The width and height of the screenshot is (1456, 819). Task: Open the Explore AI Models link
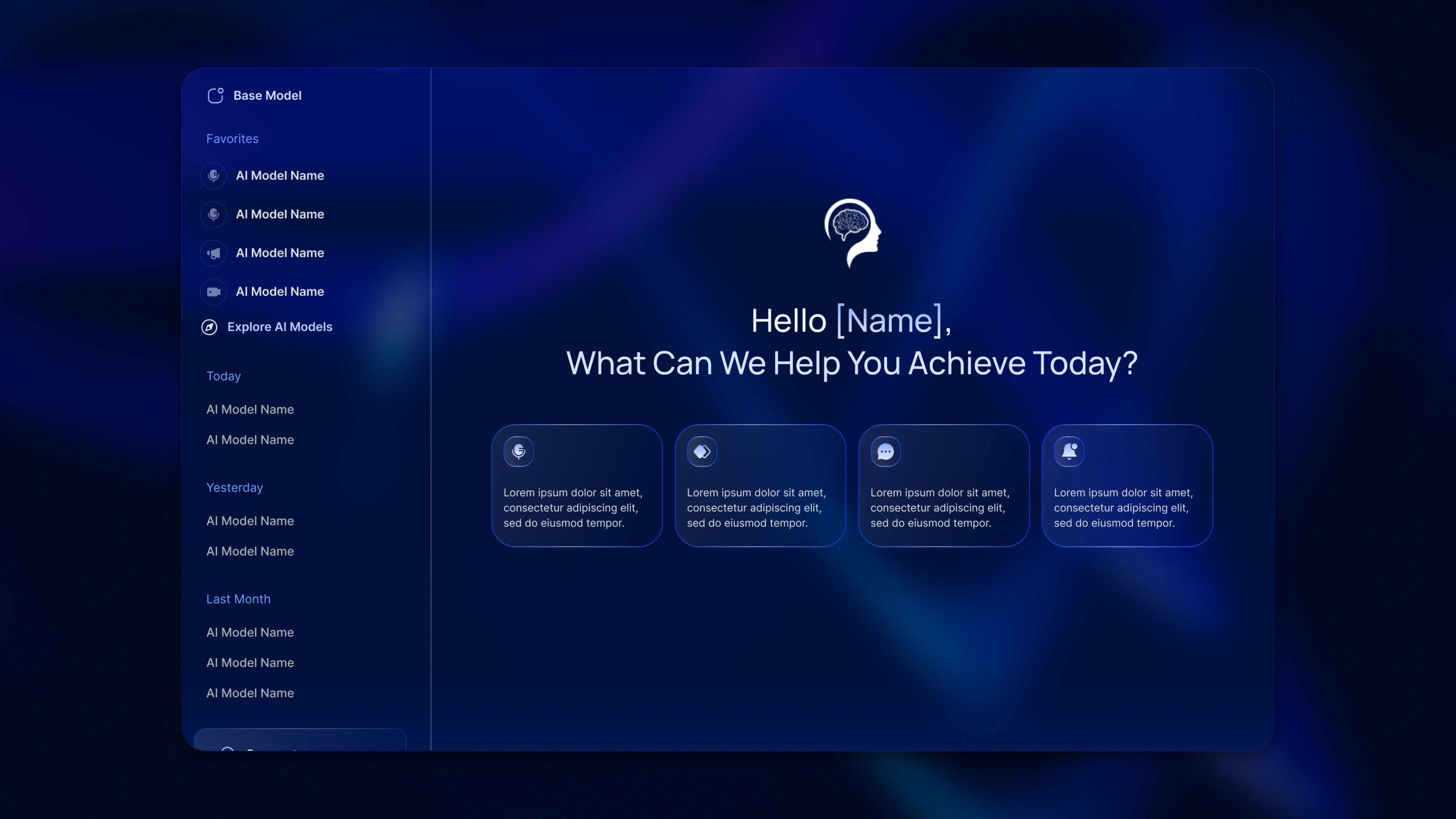279,327
